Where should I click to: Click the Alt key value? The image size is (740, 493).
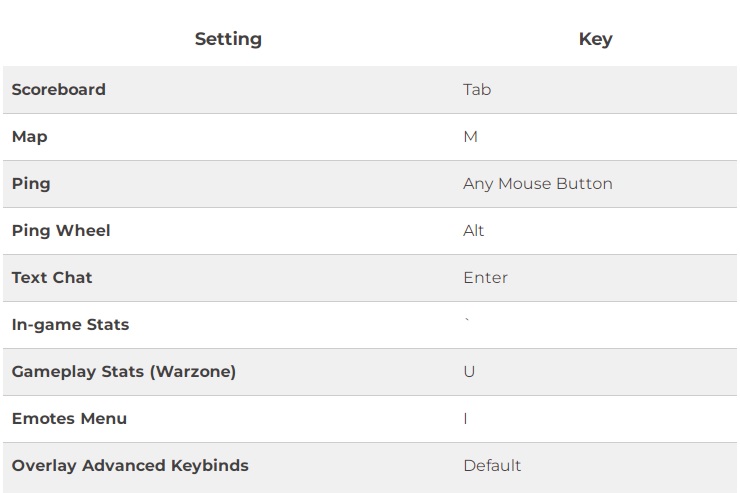pos(473,231)
